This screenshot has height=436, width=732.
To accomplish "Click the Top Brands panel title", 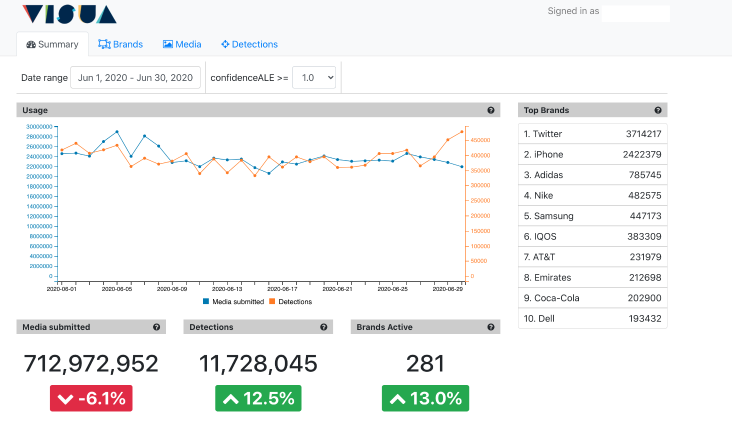I will click(x=546, y=110).
